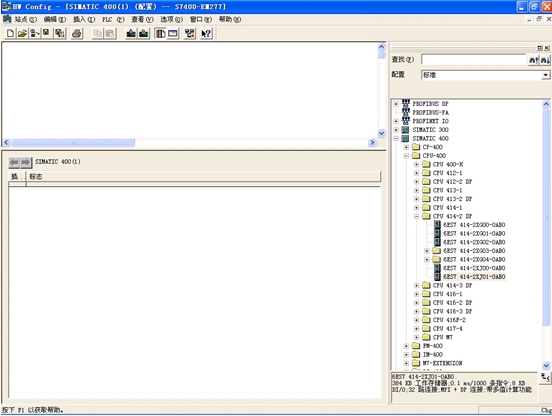Screen dimensions: 552x416
Task: Select the CPU 412-2 DP folder label
Action: [452, 182]
